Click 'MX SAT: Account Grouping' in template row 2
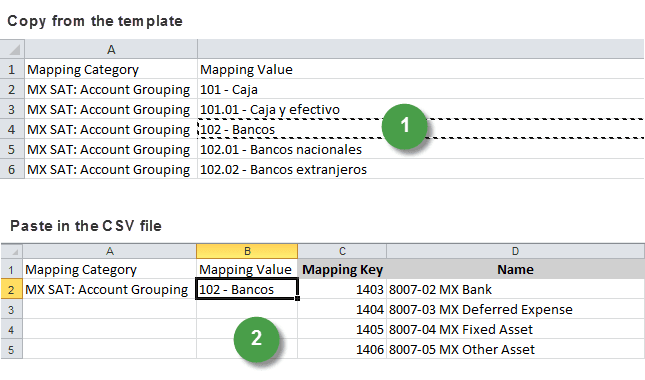The width and height of the screenshot is (645, 380). (111, 89)
